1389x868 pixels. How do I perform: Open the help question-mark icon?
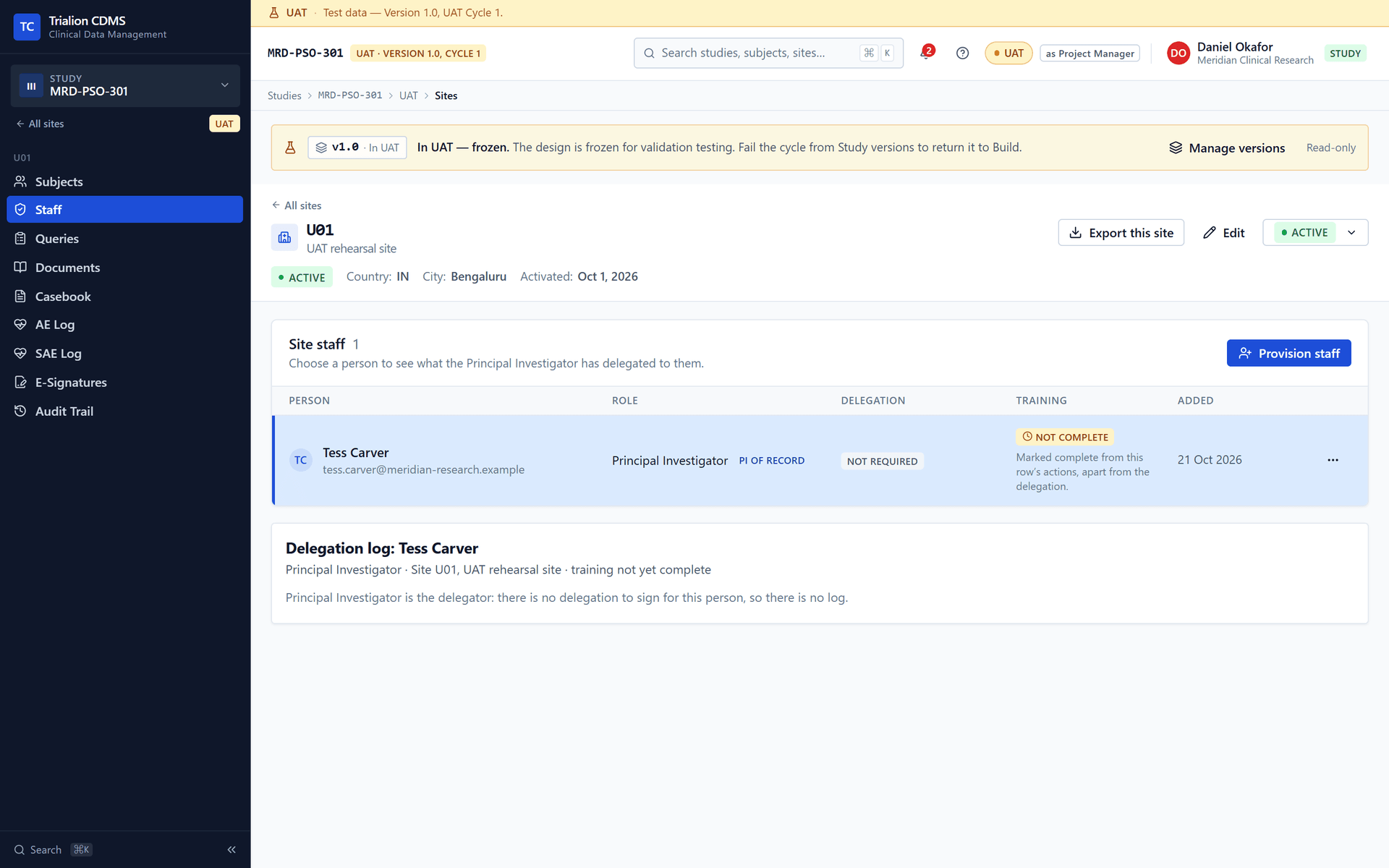click(962, 53)
